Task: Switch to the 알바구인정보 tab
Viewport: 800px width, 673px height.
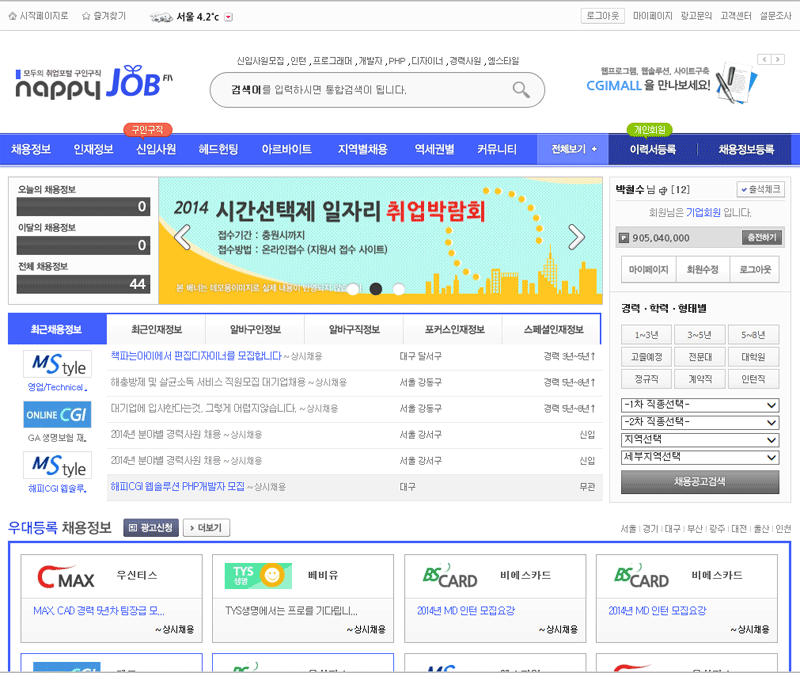Action: (x=254, y=329)
